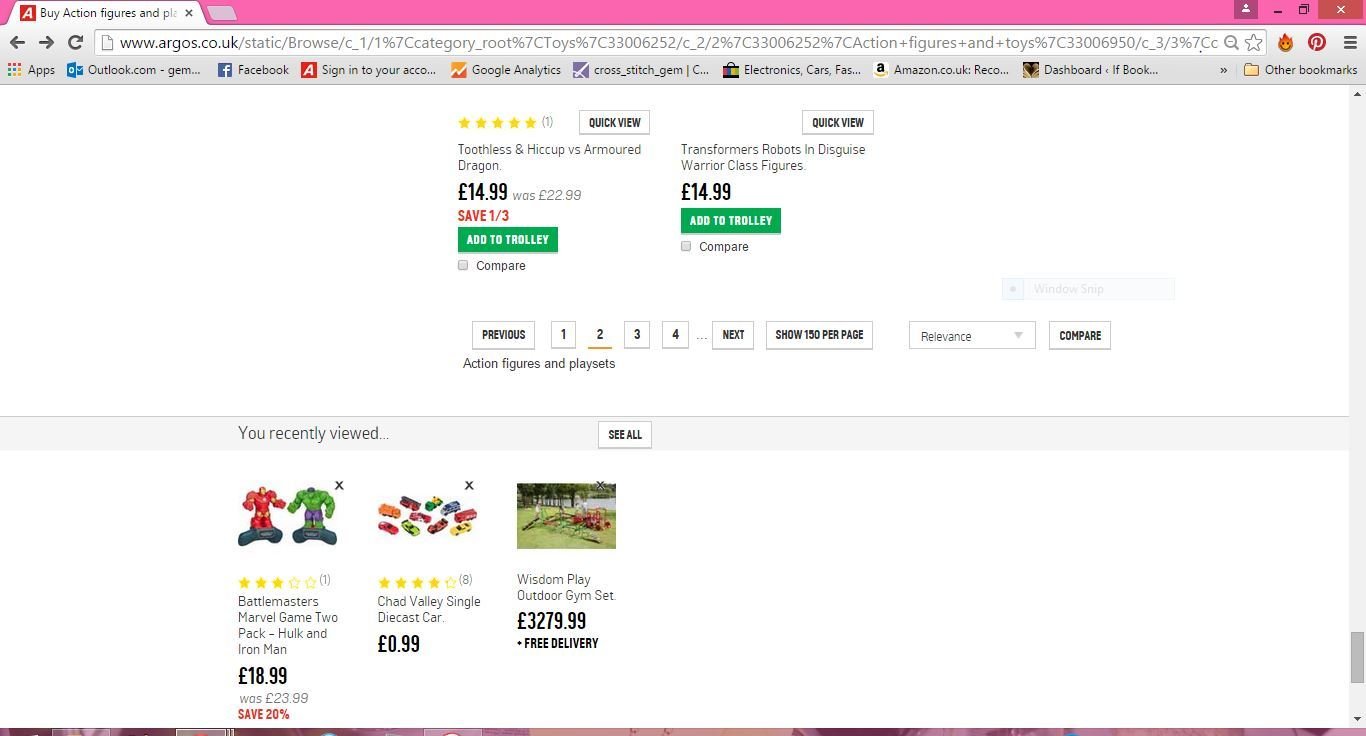Screen dimensions: 1366x736
Task: Close the Buy Action figures tab
Action: click(x=188, y=13)
